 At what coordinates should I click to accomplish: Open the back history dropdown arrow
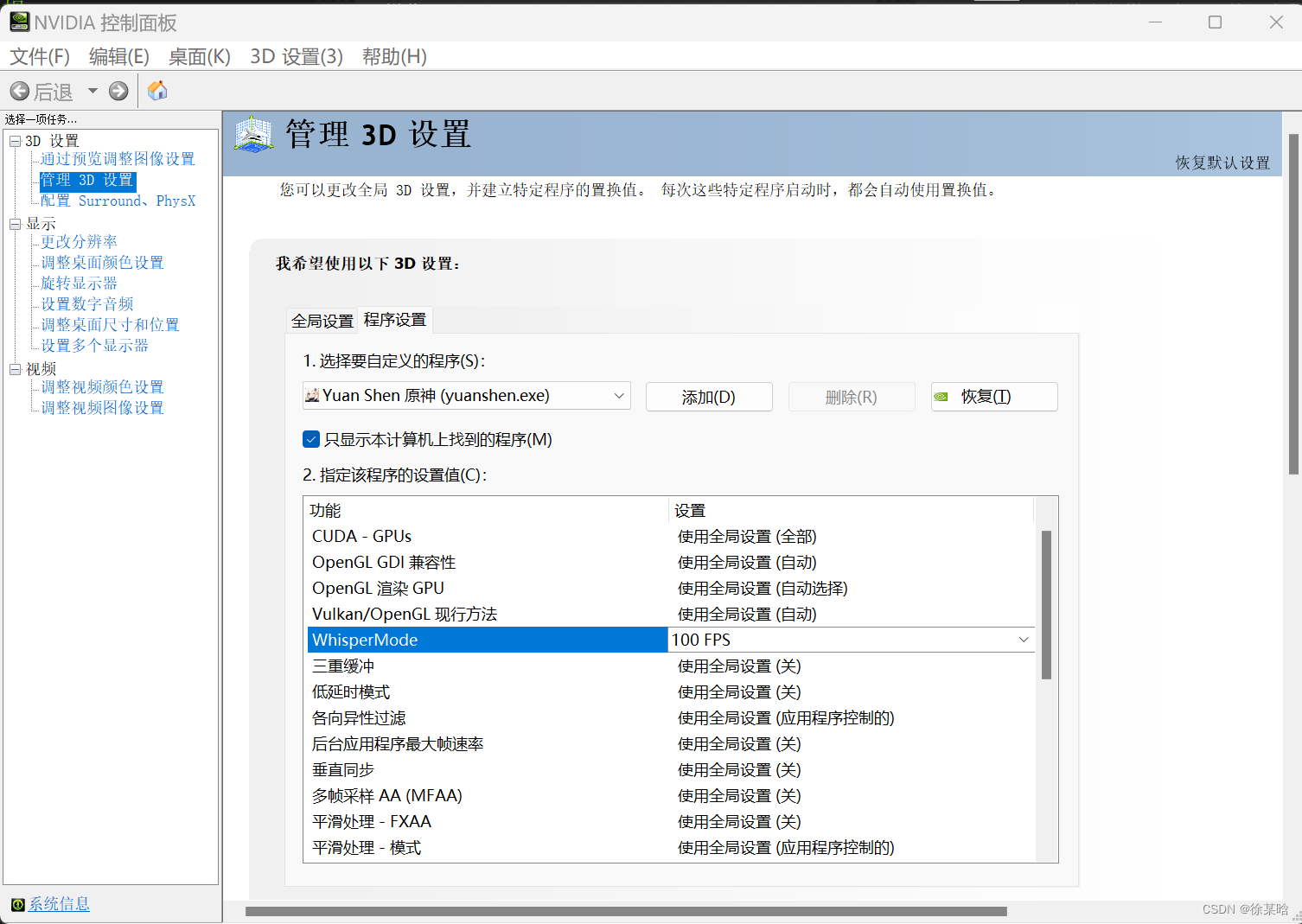(93, 90)
